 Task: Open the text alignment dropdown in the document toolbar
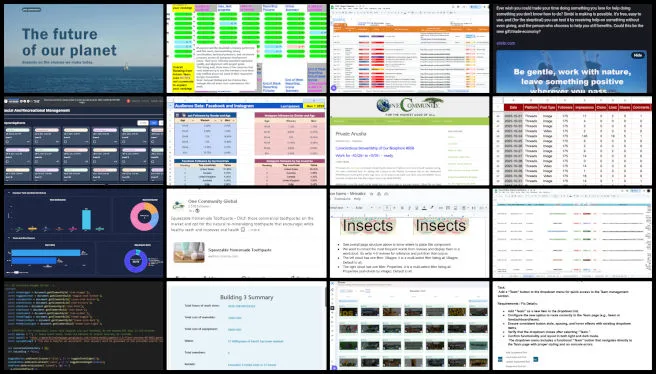465,207
